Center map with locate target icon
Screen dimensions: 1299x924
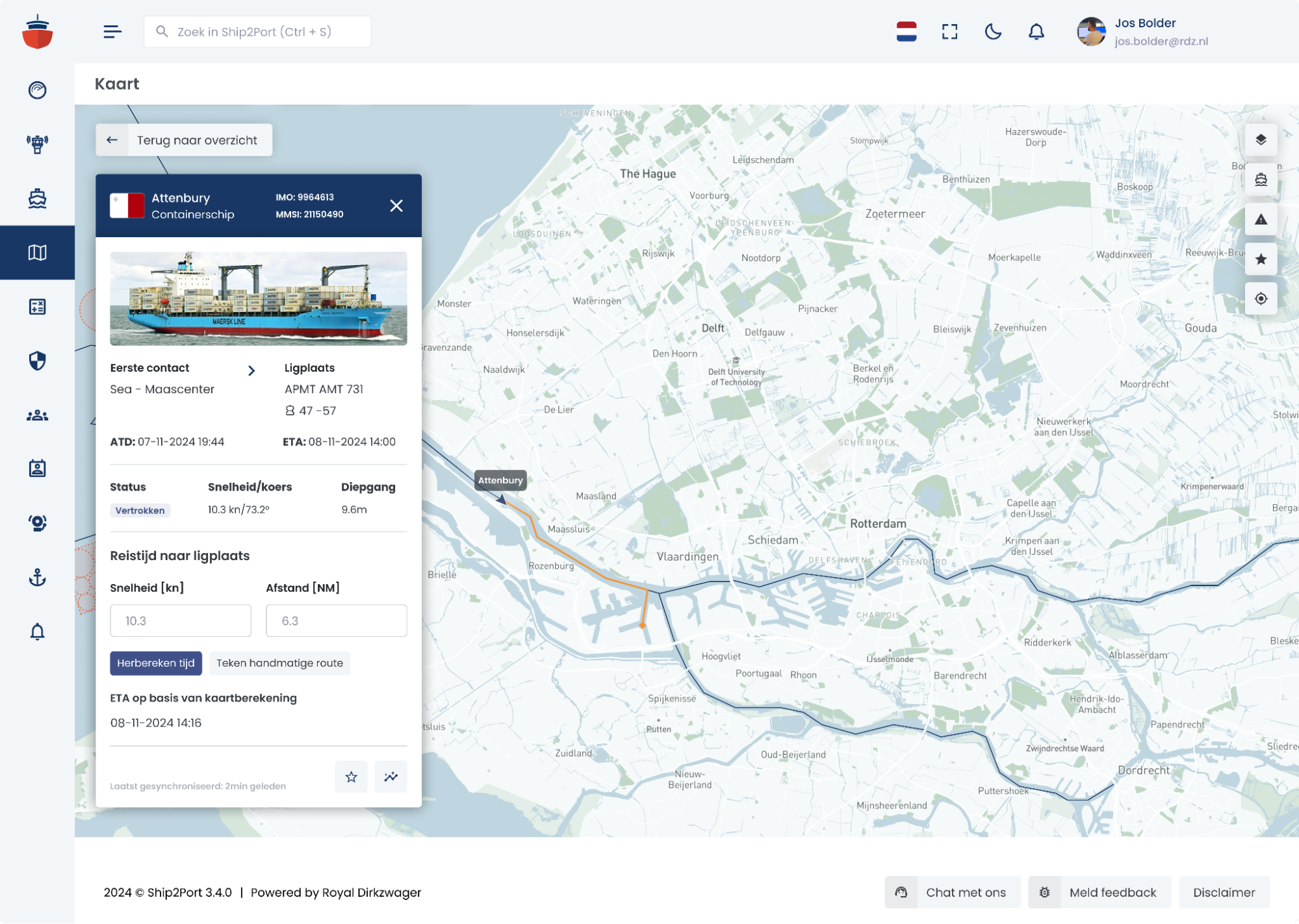pos(1261,299)
